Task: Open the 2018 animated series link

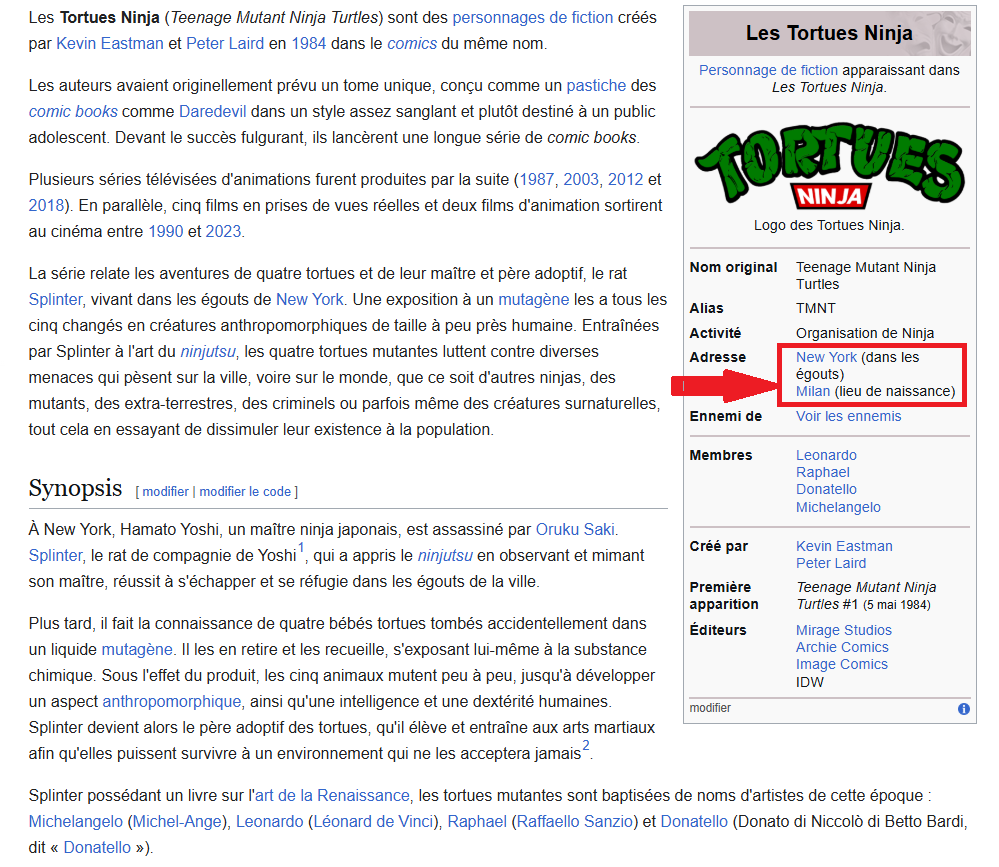Action: pos(46,206)
